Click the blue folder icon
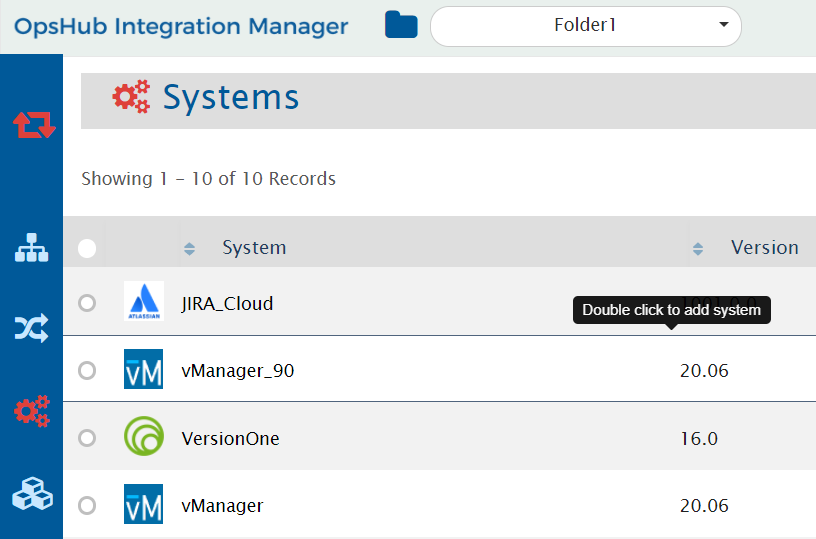The height and width of the screenshot is (539, 816). [x=401, y=25]
